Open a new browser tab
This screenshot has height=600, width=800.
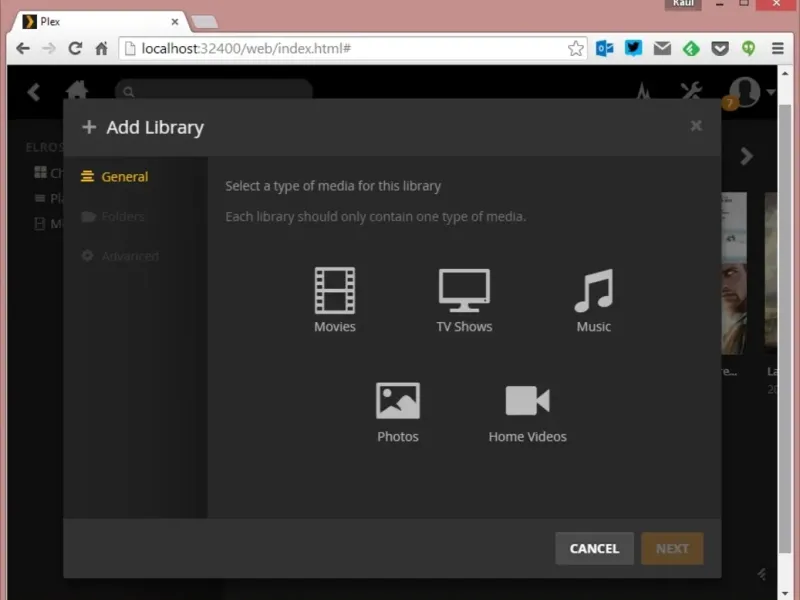pyautogui.click(x=204, y=22)
